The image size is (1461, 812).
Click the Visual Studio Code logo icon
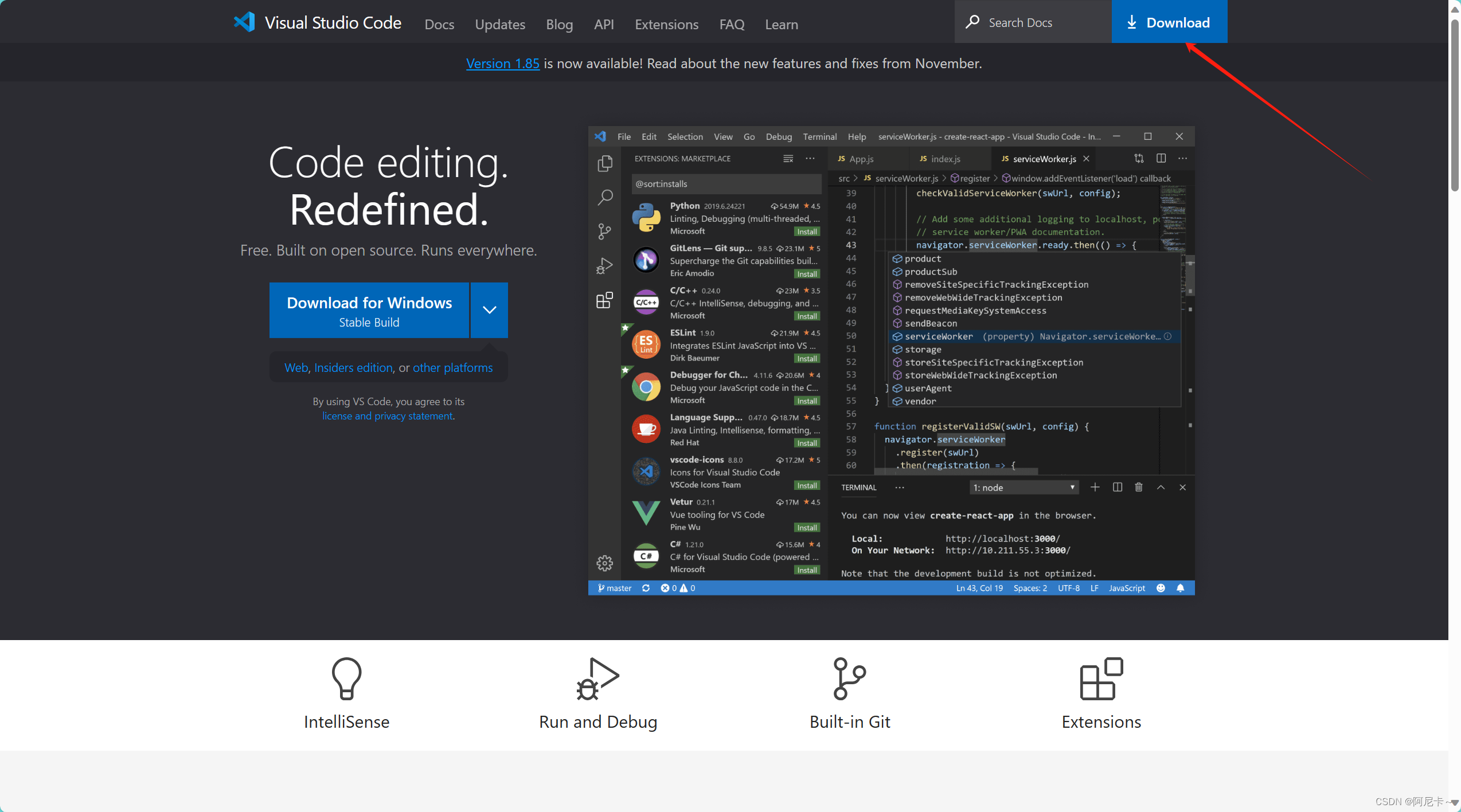(x=244, y=22)
